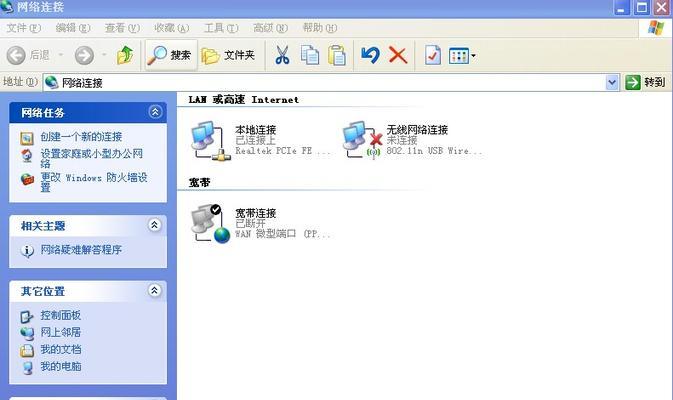This screenshot has height=400, width=673.
Task: Click the properties checkmark page icon
Action: (433, 55)
